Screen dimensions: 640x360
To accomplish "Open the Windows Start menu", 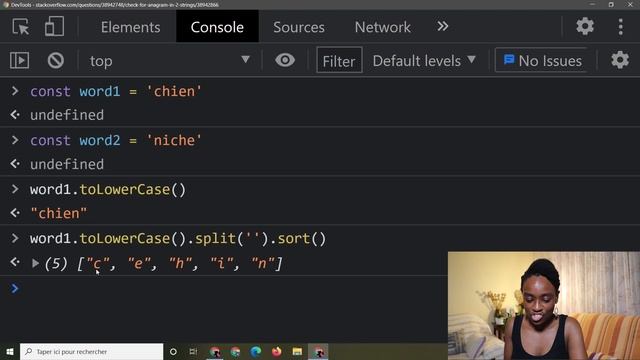I will pyautogui.click(x=10, y=351).
